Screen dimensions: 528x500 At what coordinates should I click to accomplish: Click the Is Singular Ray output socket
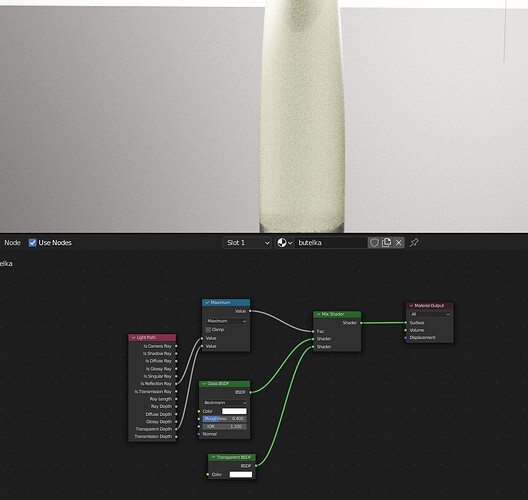[176, 376]
